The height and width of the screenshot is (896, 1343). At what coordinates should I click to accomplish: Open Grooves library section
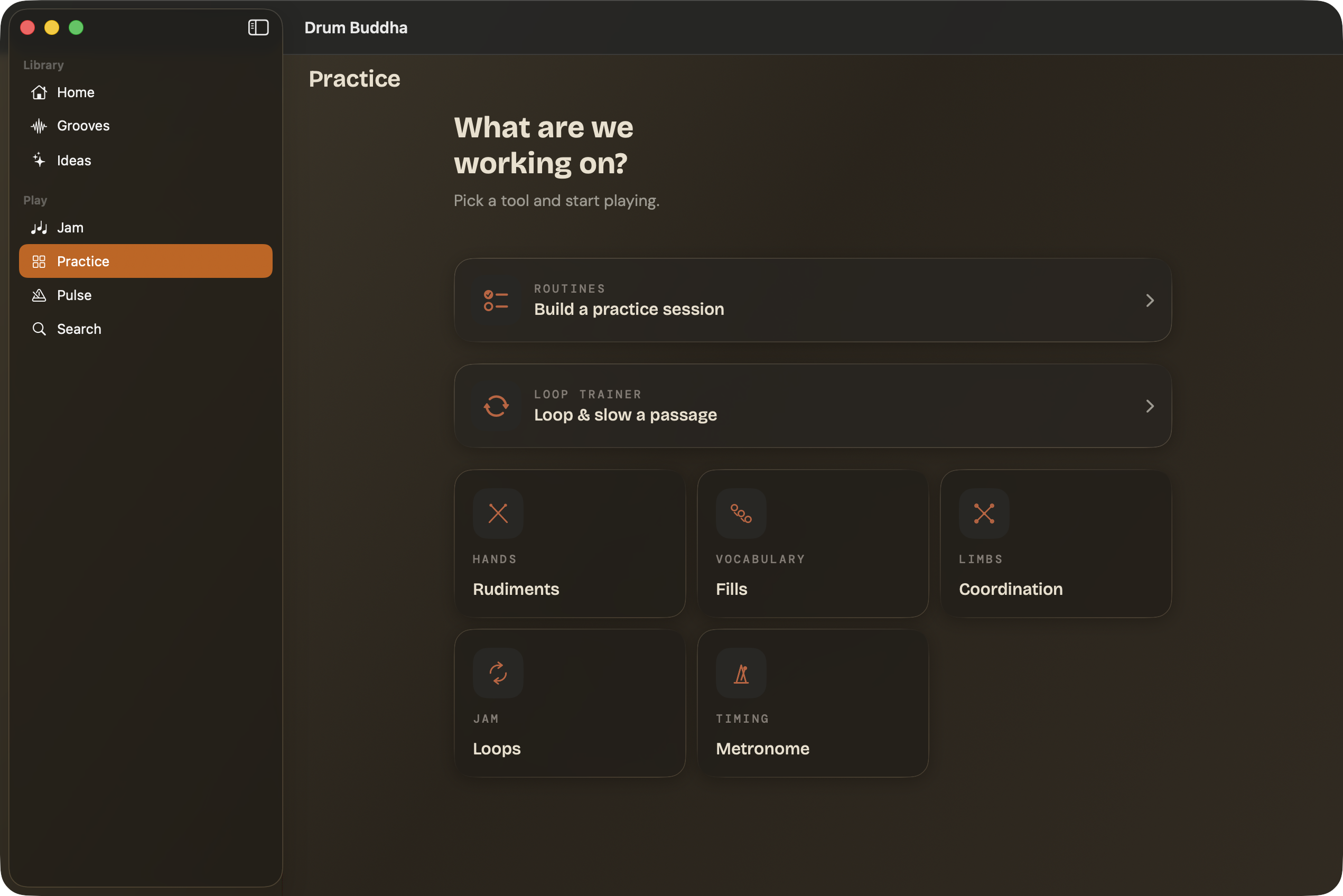[x=146, y=126]
